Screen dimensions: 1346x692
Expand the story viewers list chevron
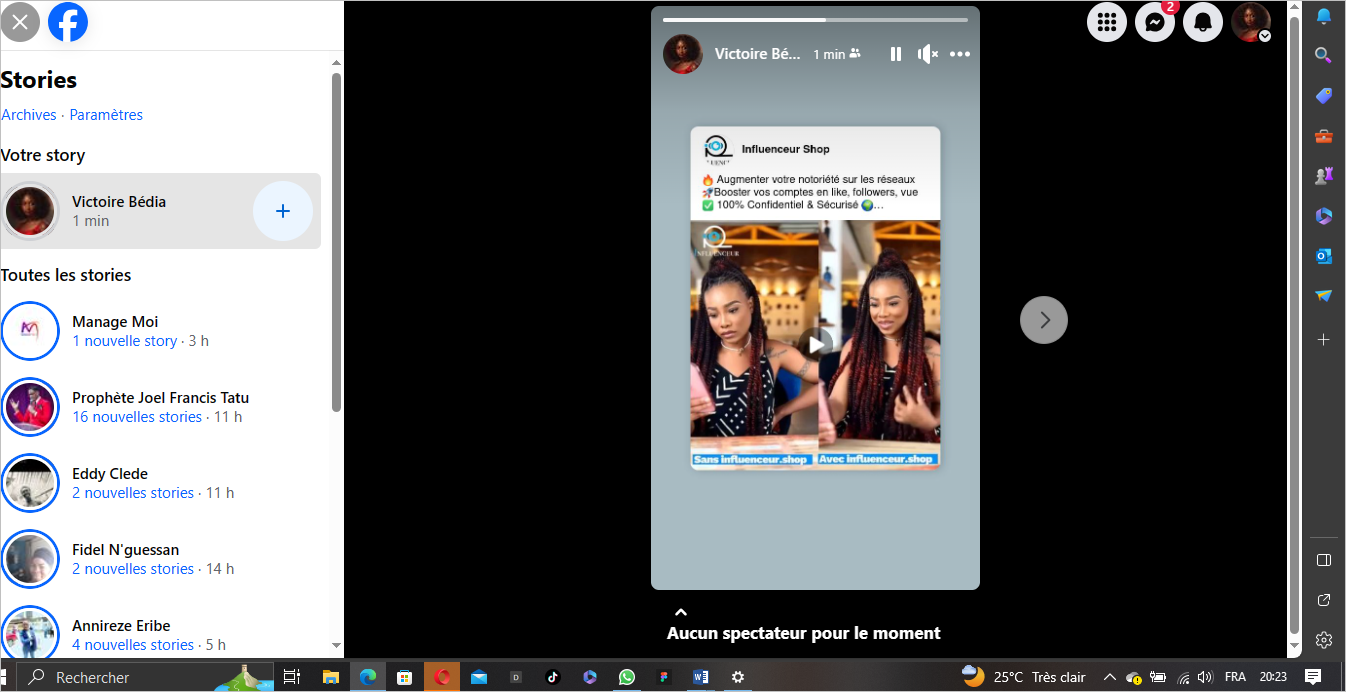[681, 612]
